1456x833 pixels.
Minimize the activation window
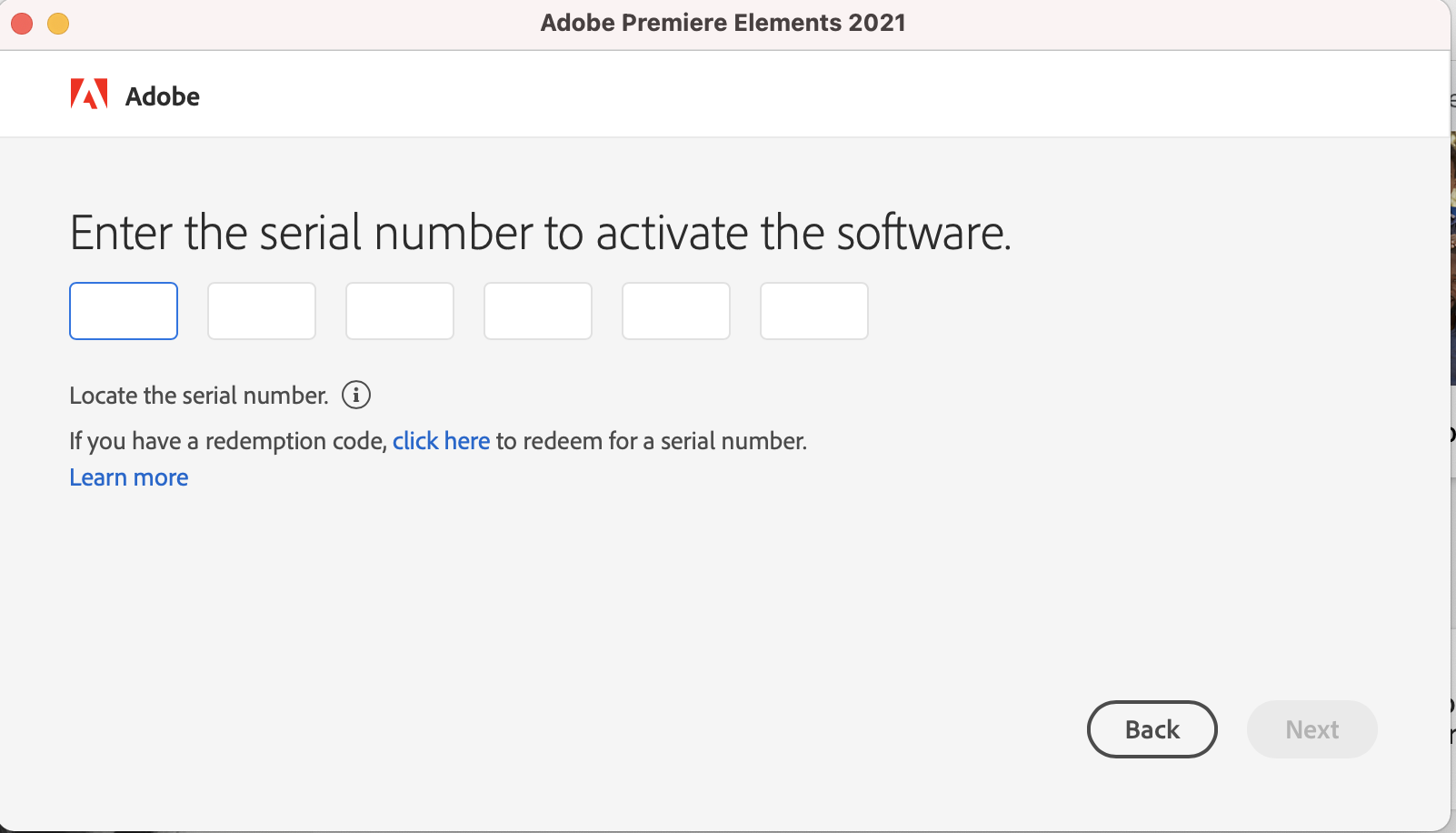(x=57, y=24)
